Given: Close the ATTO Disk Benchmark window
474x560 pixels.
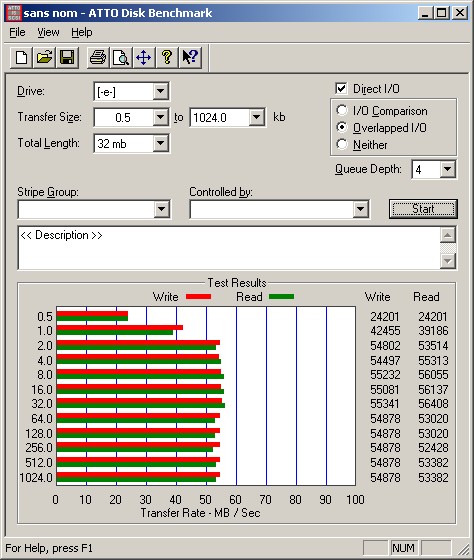Looking at the screenshot, I should [460, 13].
